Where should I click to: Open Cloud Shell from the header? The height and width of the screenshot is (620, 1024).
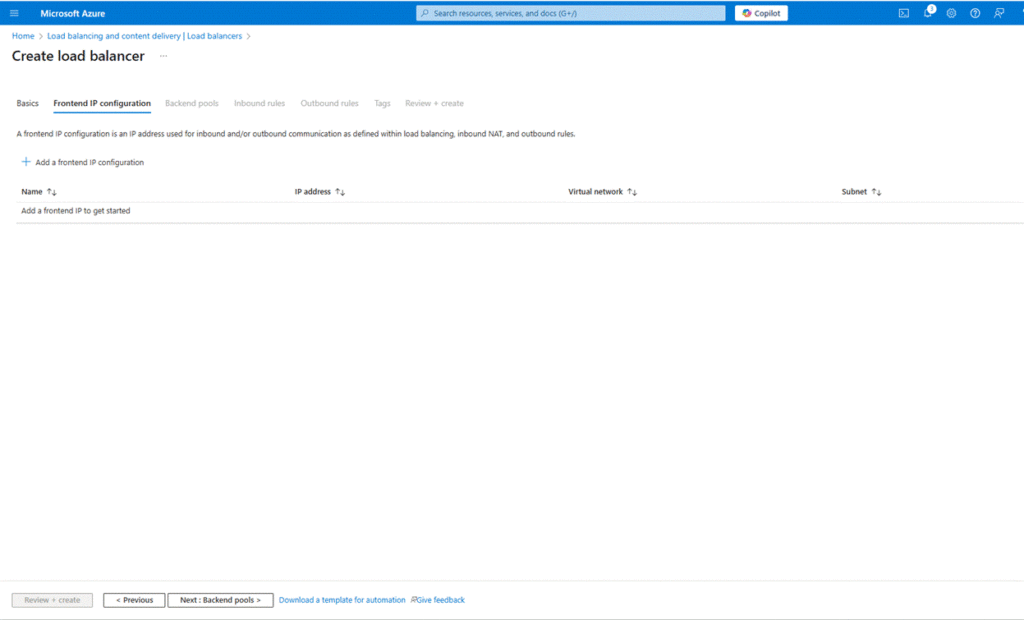click(x=903, y=13)
